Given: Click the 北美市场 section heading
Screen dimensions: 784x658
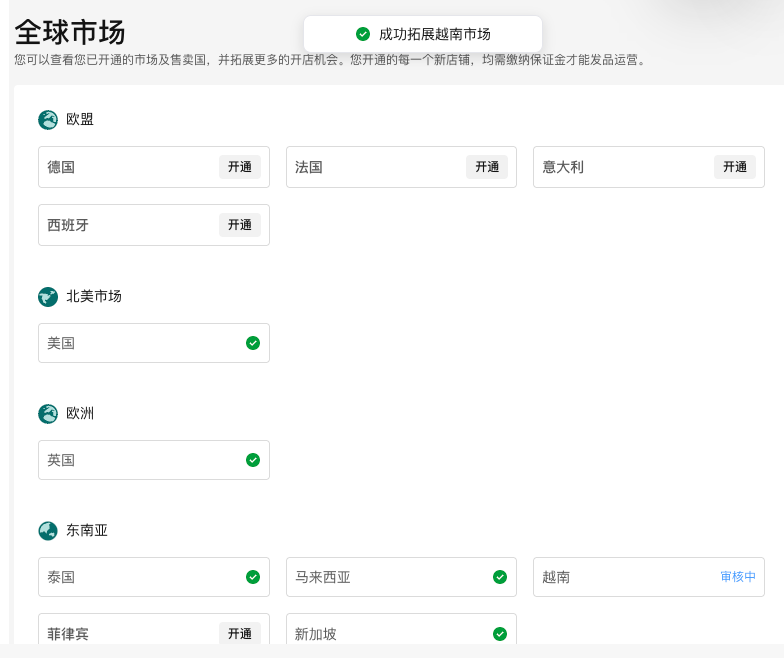Looking at the screenshot, I should (94, 296).
